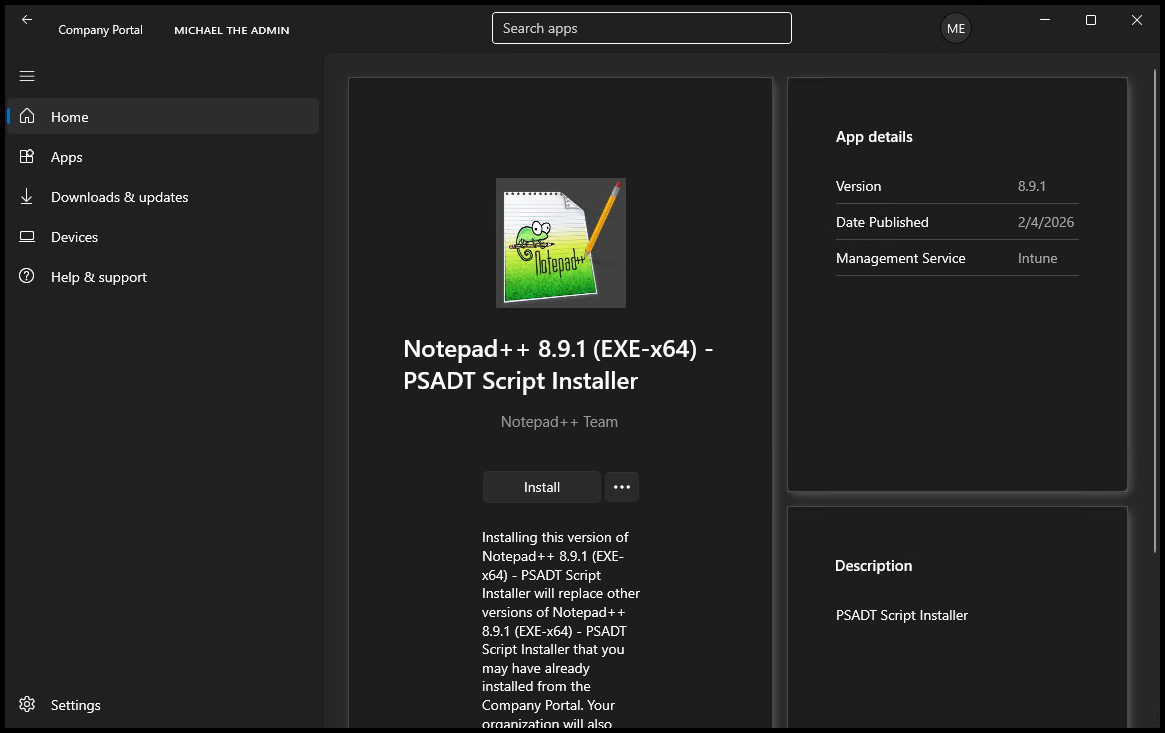Image resolution: width=1165 pixels, height=733 pixels.
Task: Open the ellipsis more-options menu beside Install
Action: (622, 487)
